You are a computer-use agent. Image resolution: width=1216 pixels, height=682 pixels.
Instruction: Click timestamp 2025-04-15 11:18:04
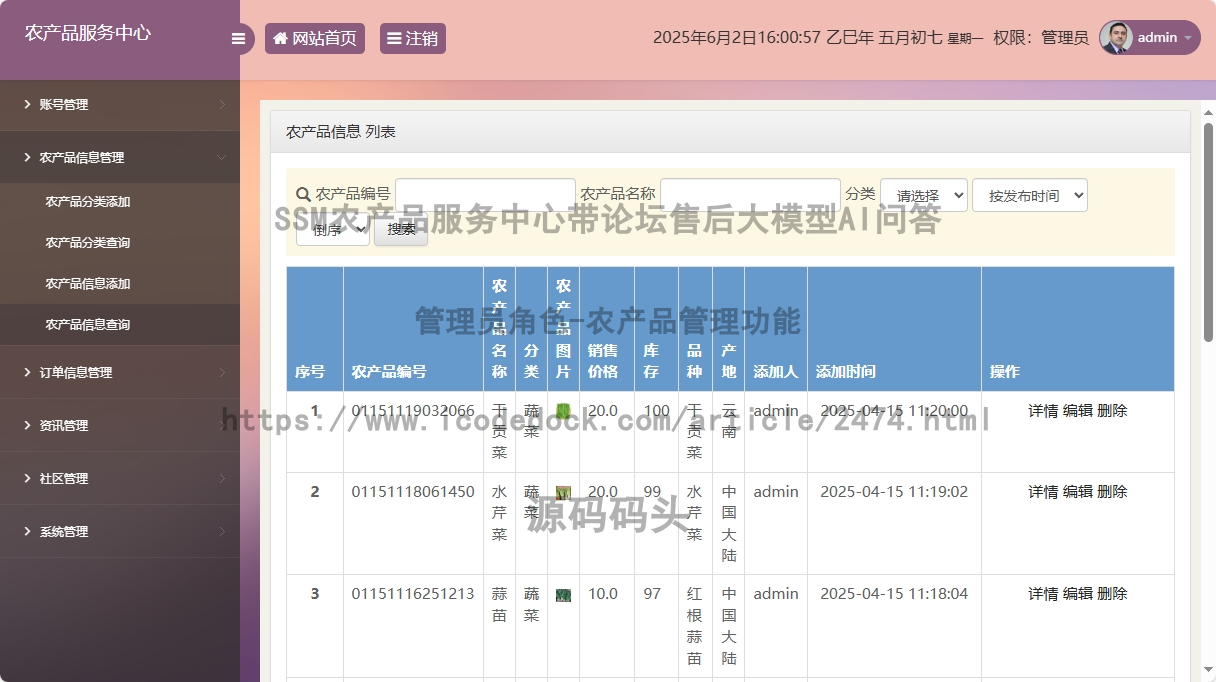click(894, 593)
